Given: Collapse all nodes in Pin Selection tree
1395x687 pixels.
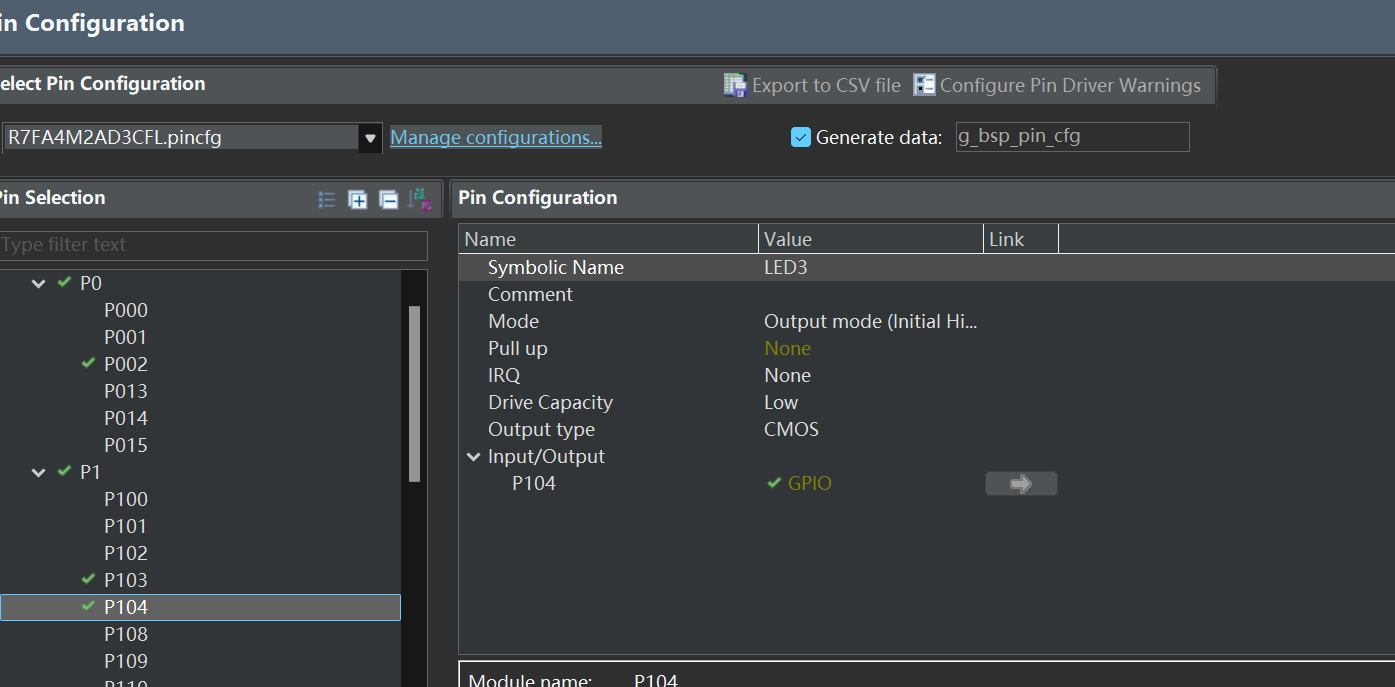Looking at the screenshot, I should point(388,199).
